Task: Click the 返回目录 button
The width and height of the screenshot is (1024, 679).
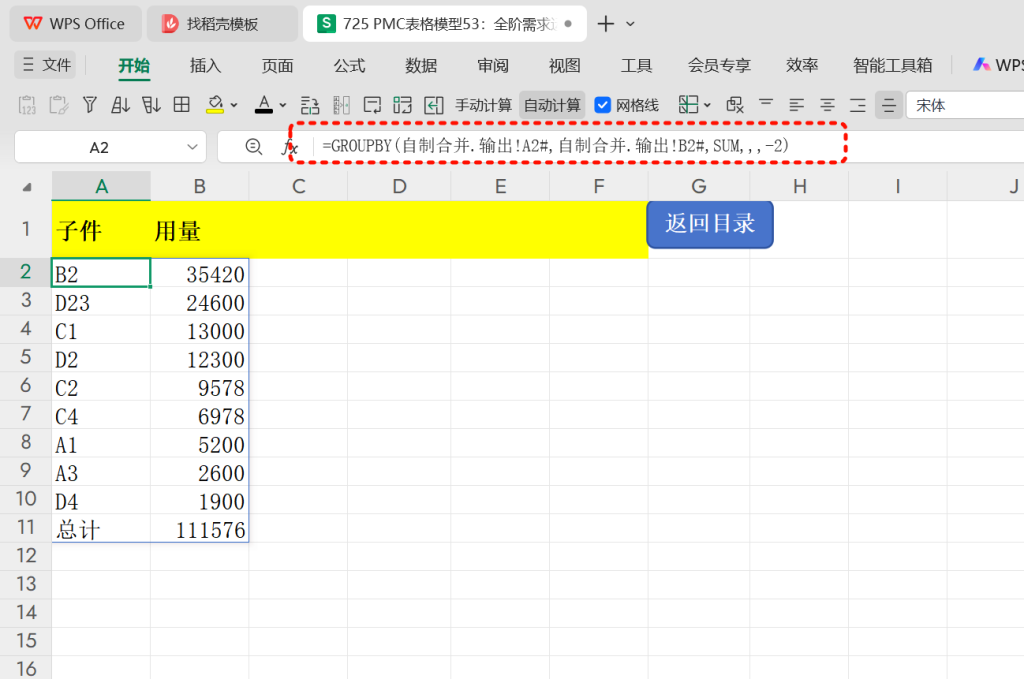Action: [x=710, y=224]
